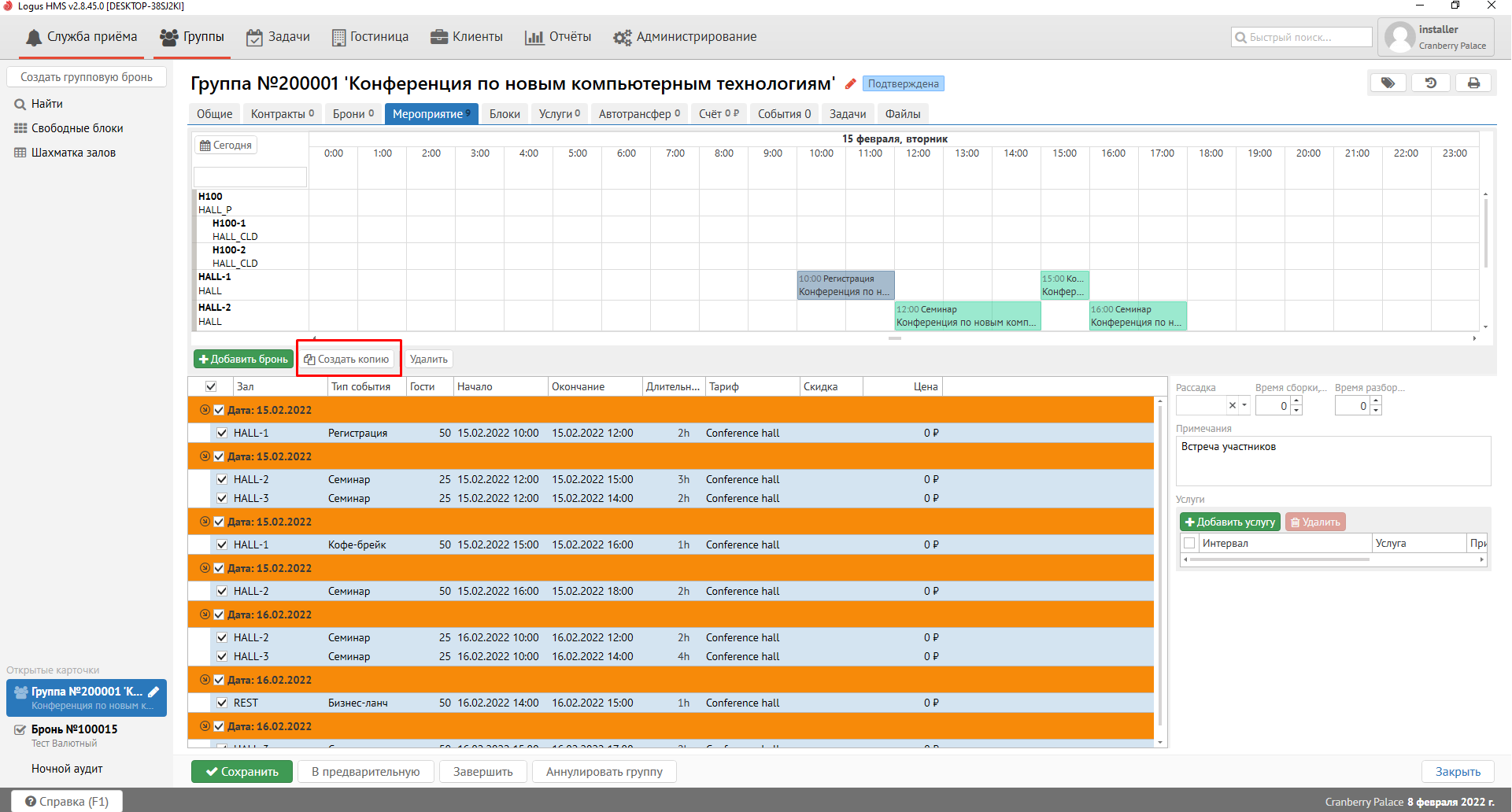Click the tag icon button in header
This screenshot has height=812, width=1512.
(1388, 83)
